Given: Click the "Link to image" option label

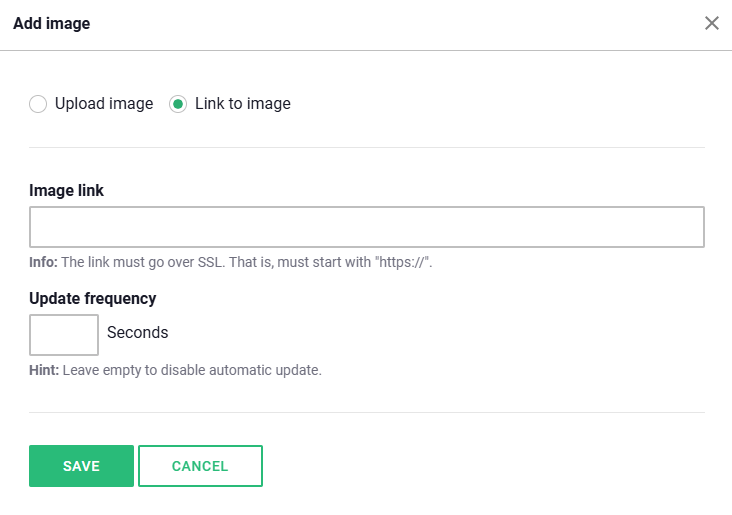Looking at the screenshot, I should [x=243, y=104].
